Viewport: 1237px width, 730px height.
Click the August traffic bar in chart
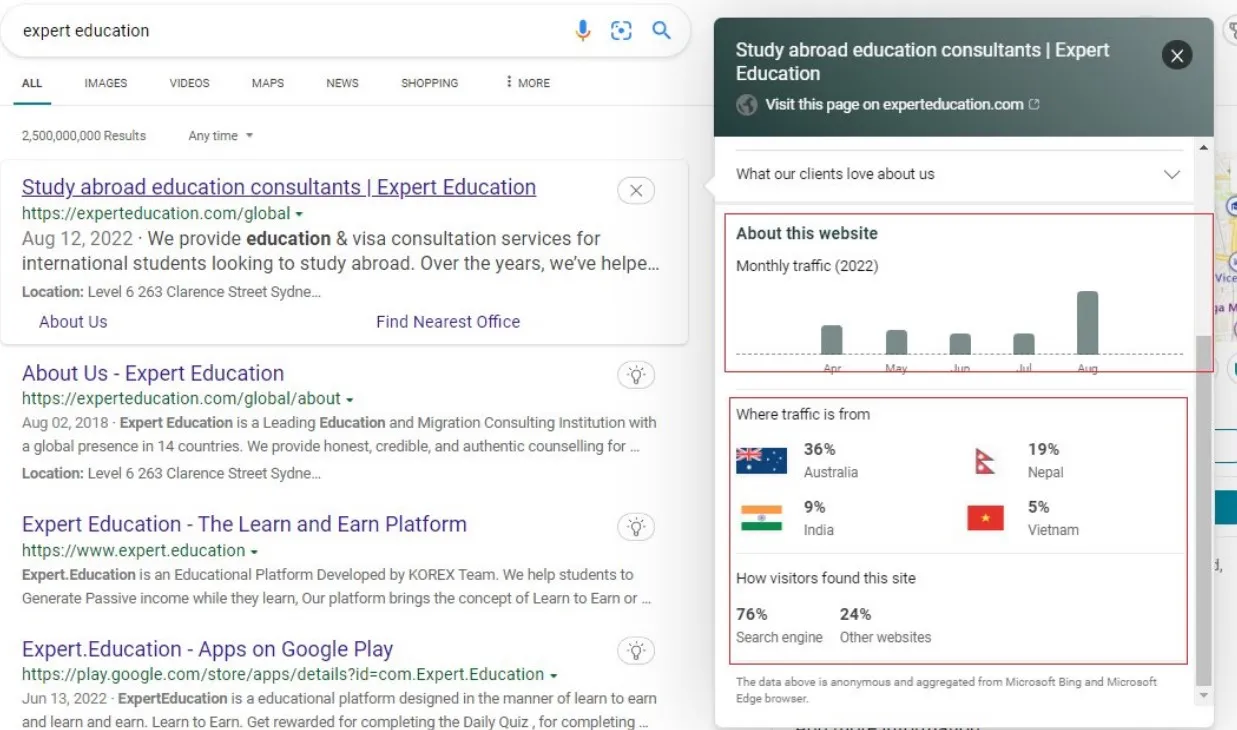pos(1087,323)
